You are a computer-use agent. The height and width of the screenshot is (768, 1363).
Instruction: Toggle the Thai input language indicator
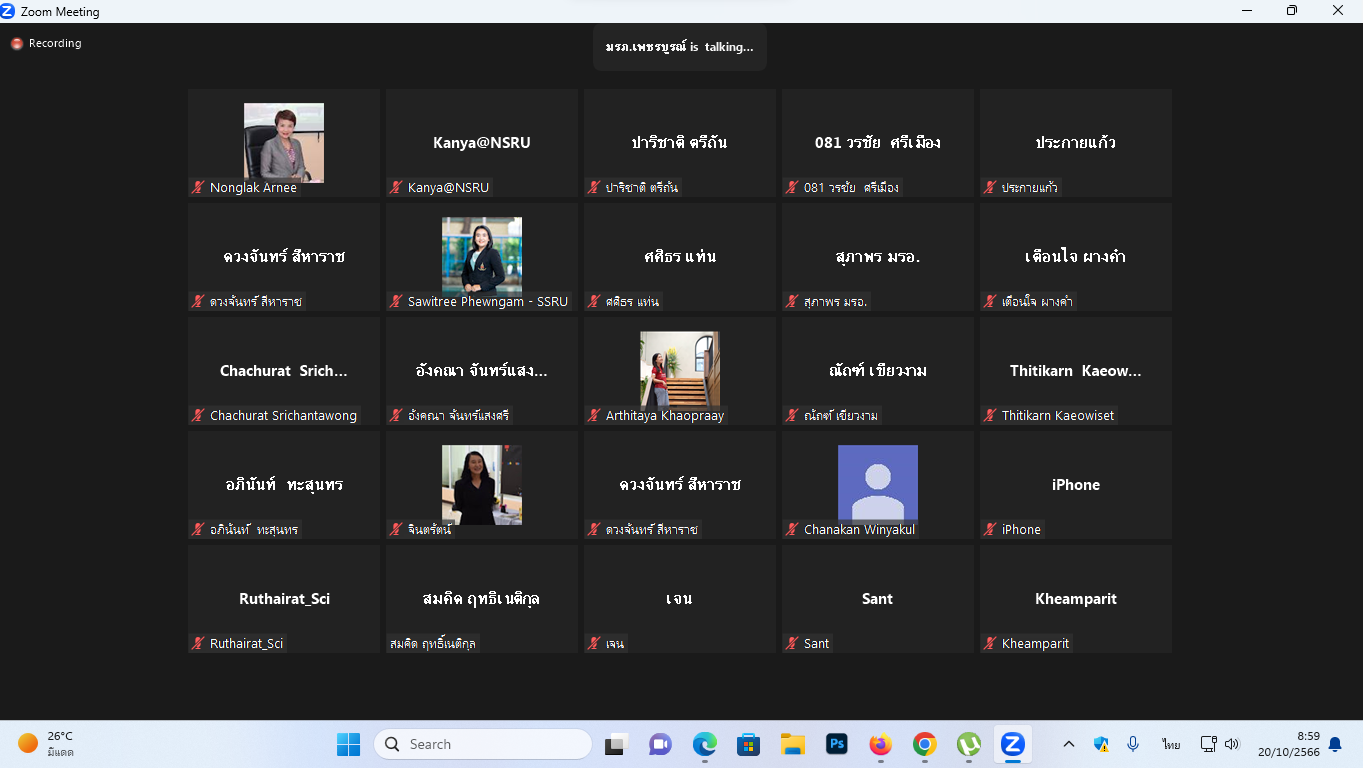(1171, 744)
